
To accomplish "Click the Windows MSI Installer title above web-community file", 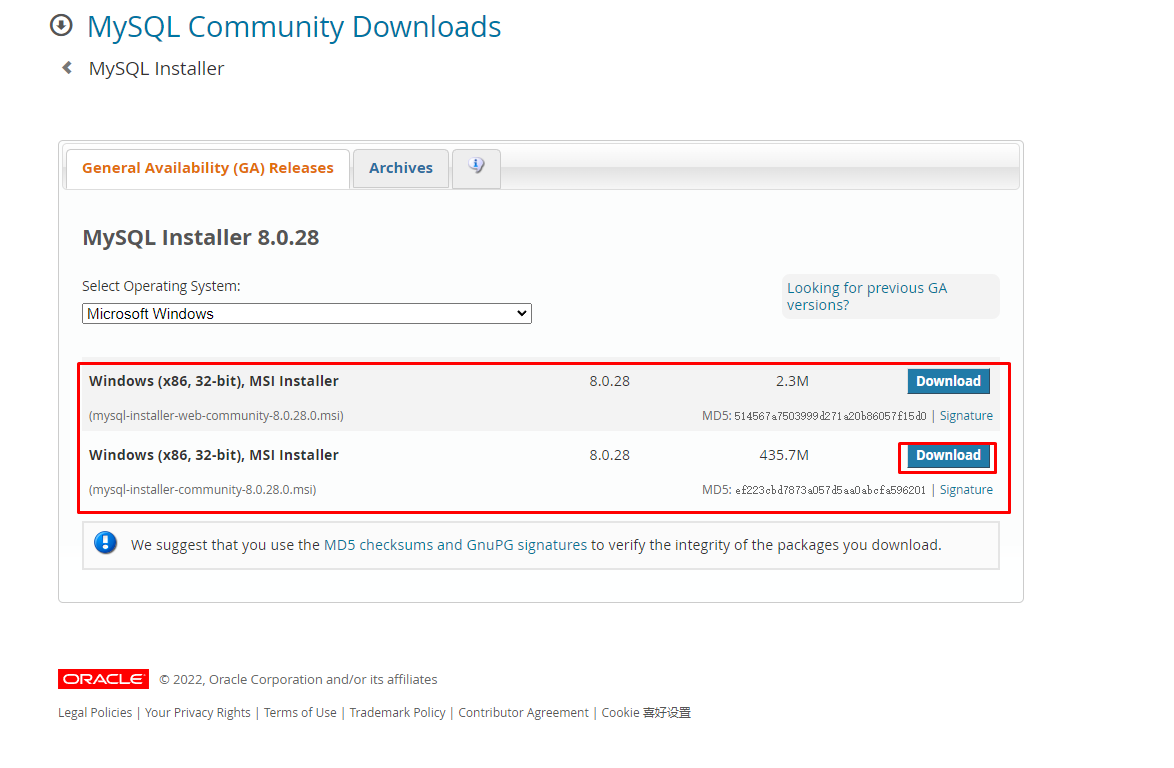I will pos(213,381).
